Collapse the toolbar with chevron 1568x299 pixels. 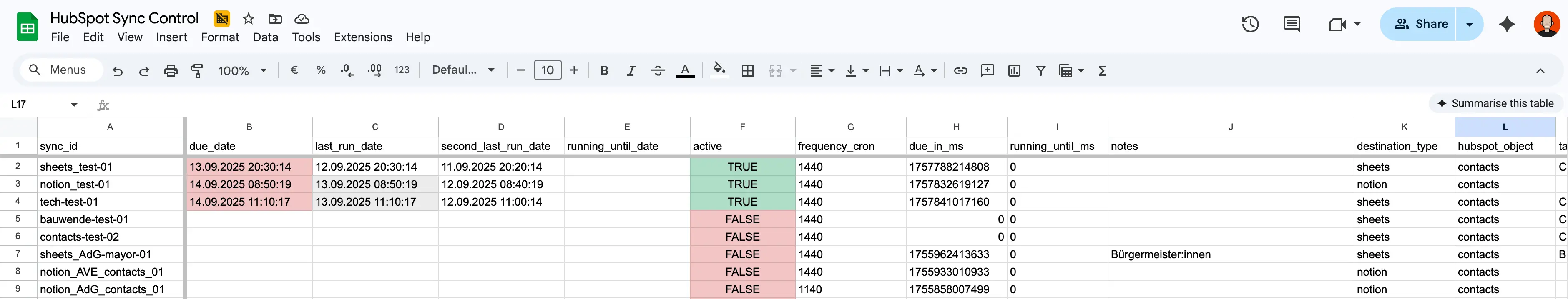coord(1540,70)
